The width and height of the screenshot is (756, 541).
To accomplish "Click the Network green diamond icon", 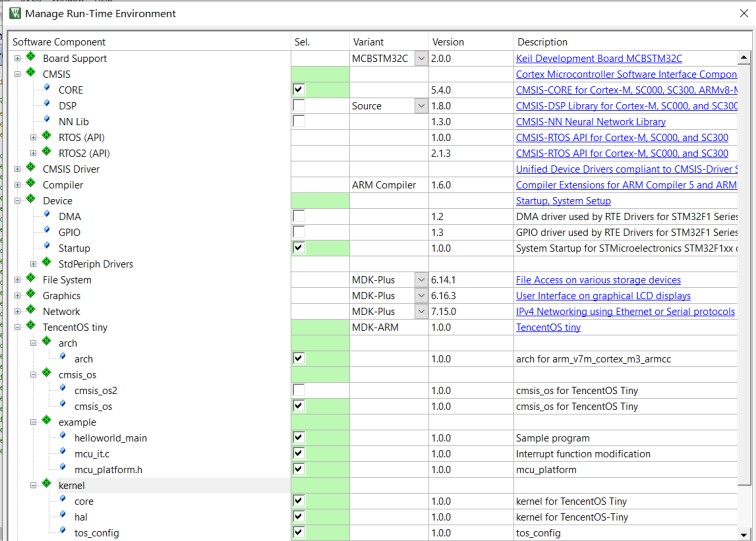I will pos(31,310).
